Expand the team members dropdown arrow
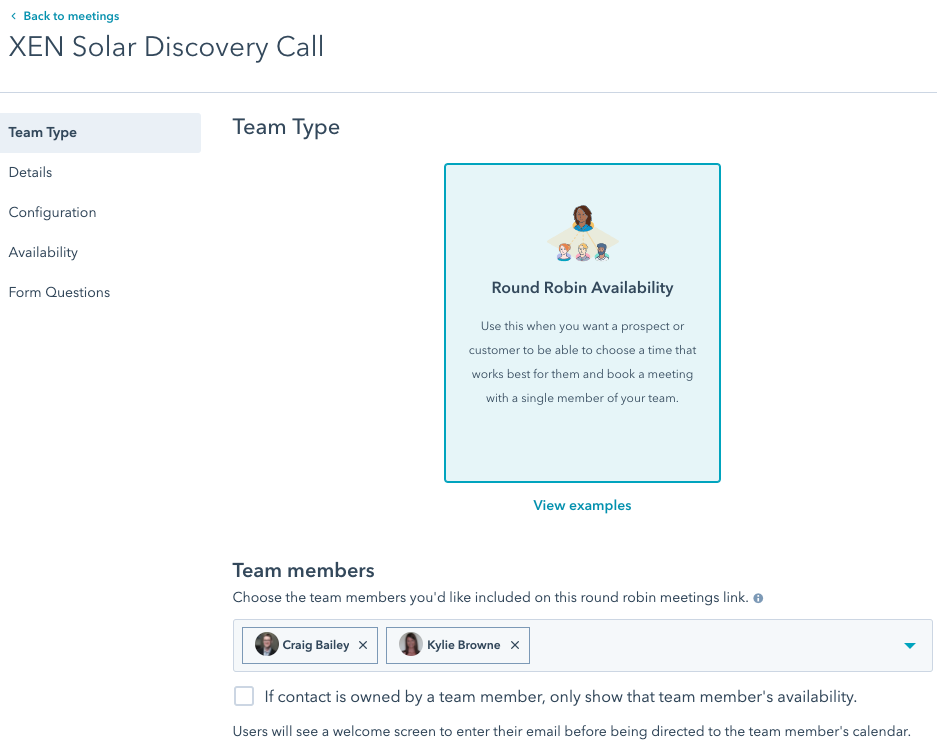The width and height of the screenshot is (937, 740). 909,646
